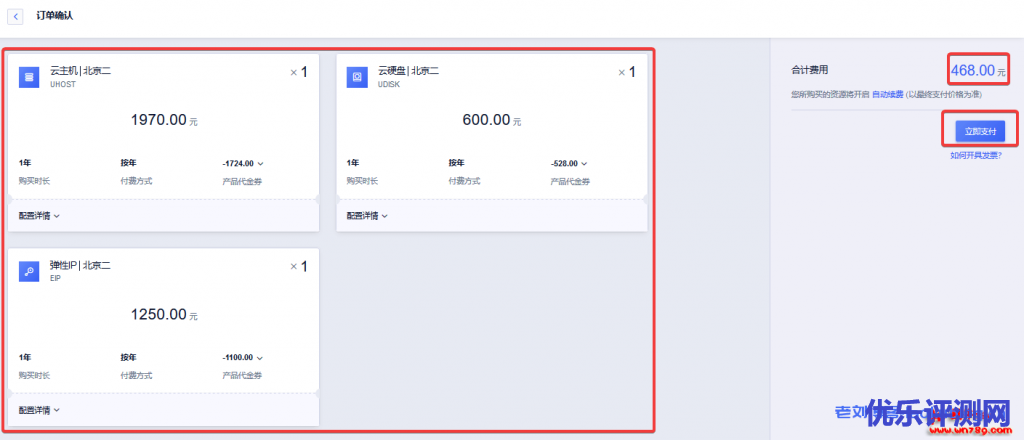Expand 配置详情 on the 云主机 card
The image size is (1024, 440).
pyautogui.click(x=39, y=216)
